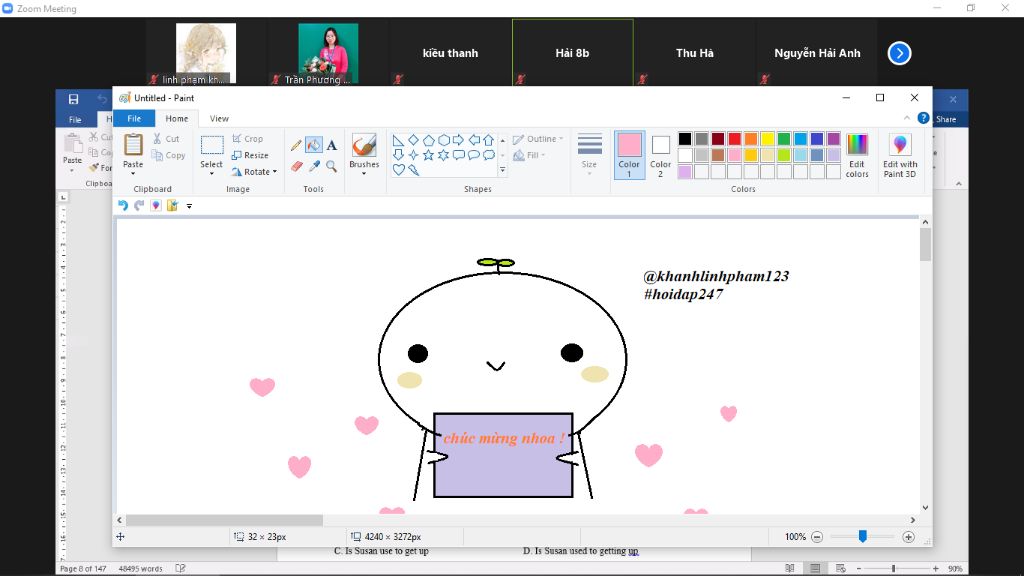This screenshot has height=576, width=1024.
Task: Choose the hexagon shape
Action: tap(443, 140)
